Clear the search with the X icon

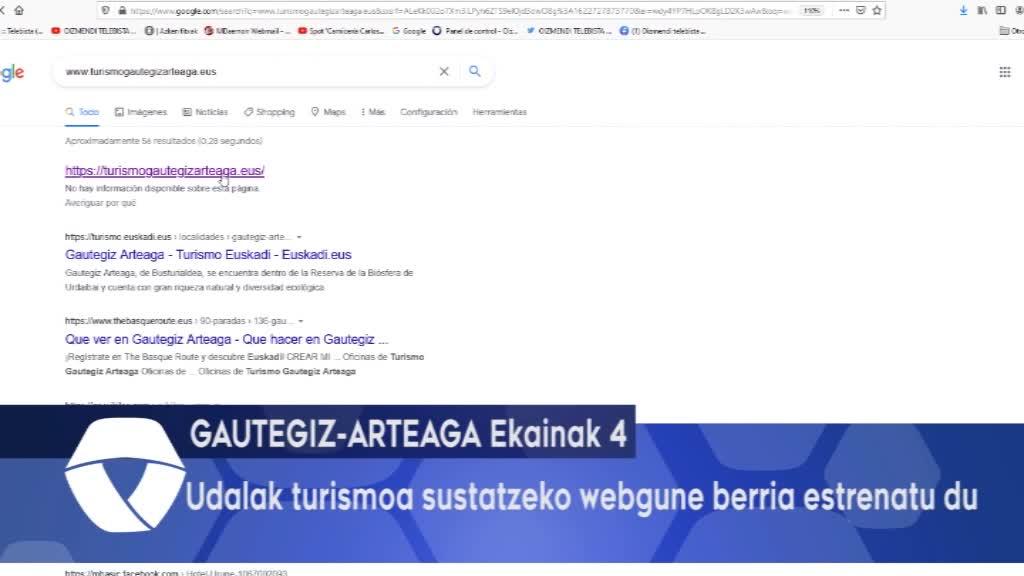444,72
